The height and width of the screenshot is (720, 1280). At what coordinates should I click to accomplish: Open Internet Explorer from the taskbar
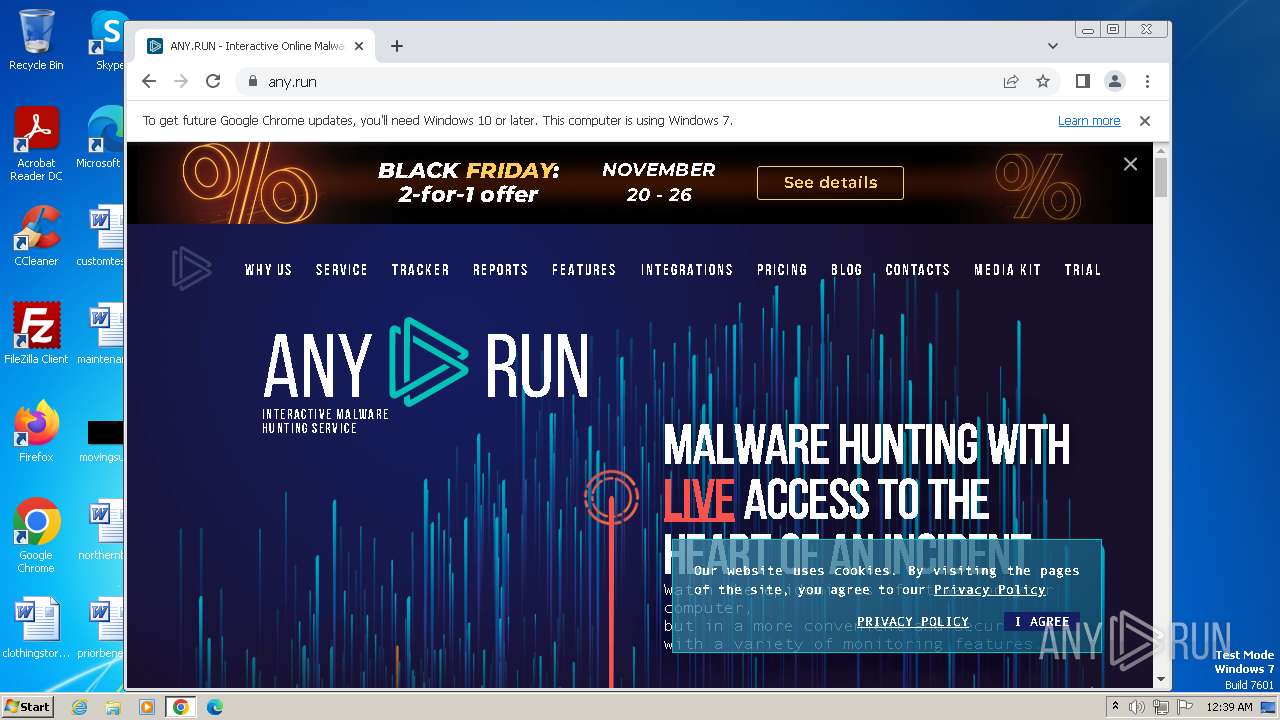(79, 707)
